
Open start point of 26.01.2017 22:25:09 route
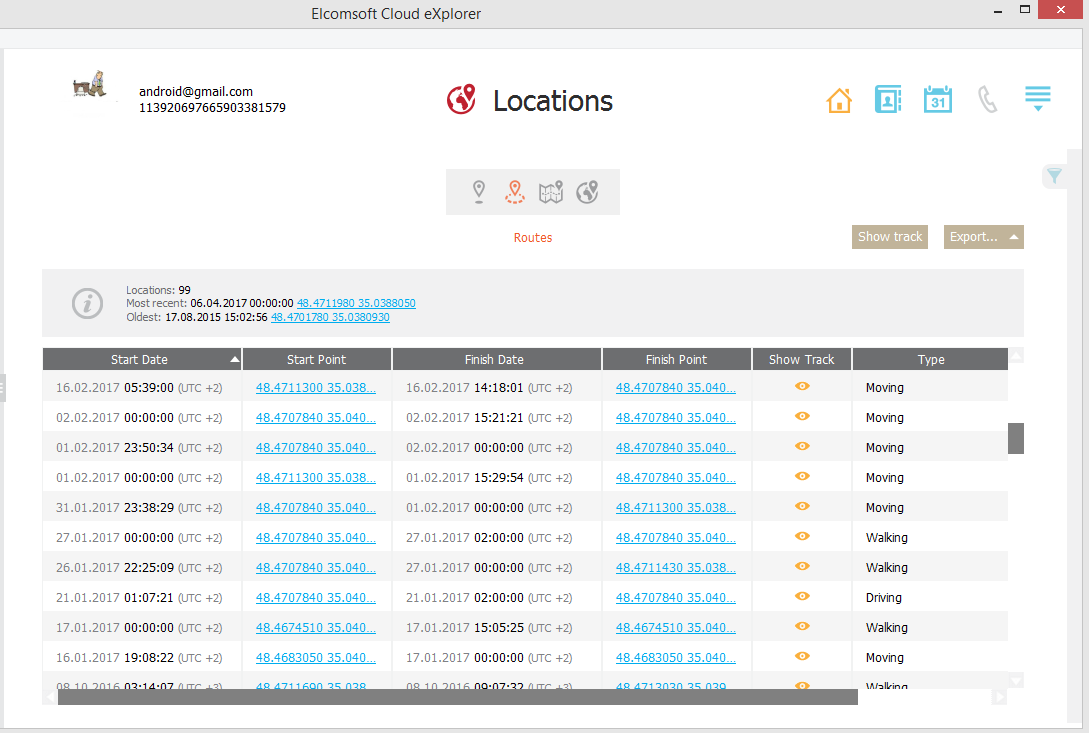tap(315, 568)
